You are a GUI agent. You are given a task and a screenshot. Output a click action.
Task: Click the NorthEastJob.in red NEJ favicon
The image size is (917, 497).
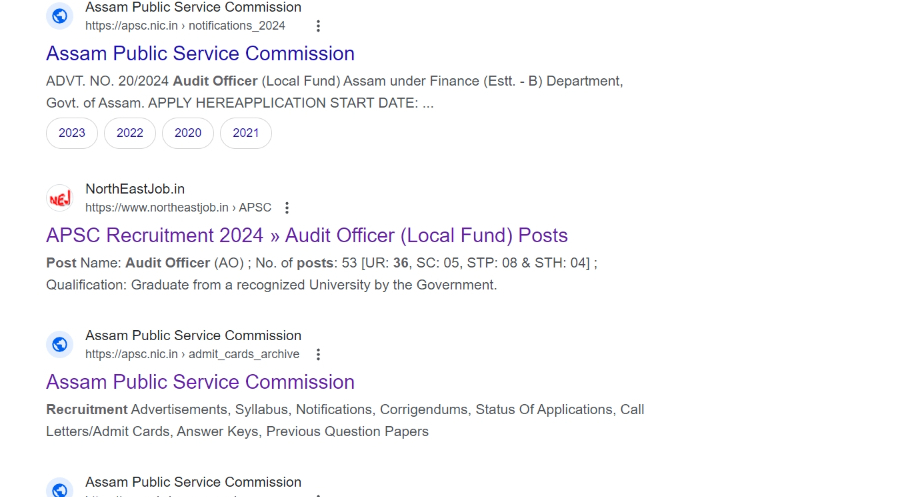coord(60,198)
